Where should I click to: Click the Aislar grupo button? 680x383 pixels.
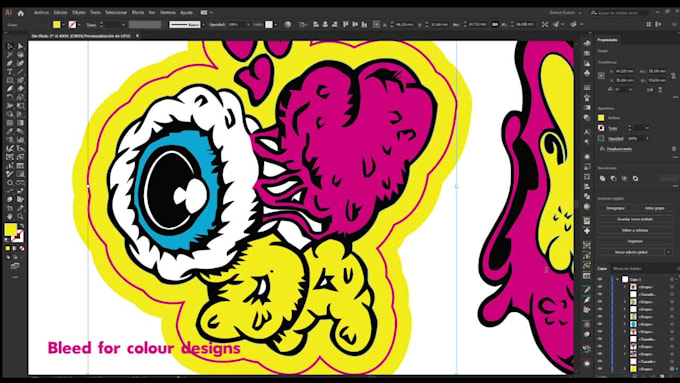[x=654, y=208]
